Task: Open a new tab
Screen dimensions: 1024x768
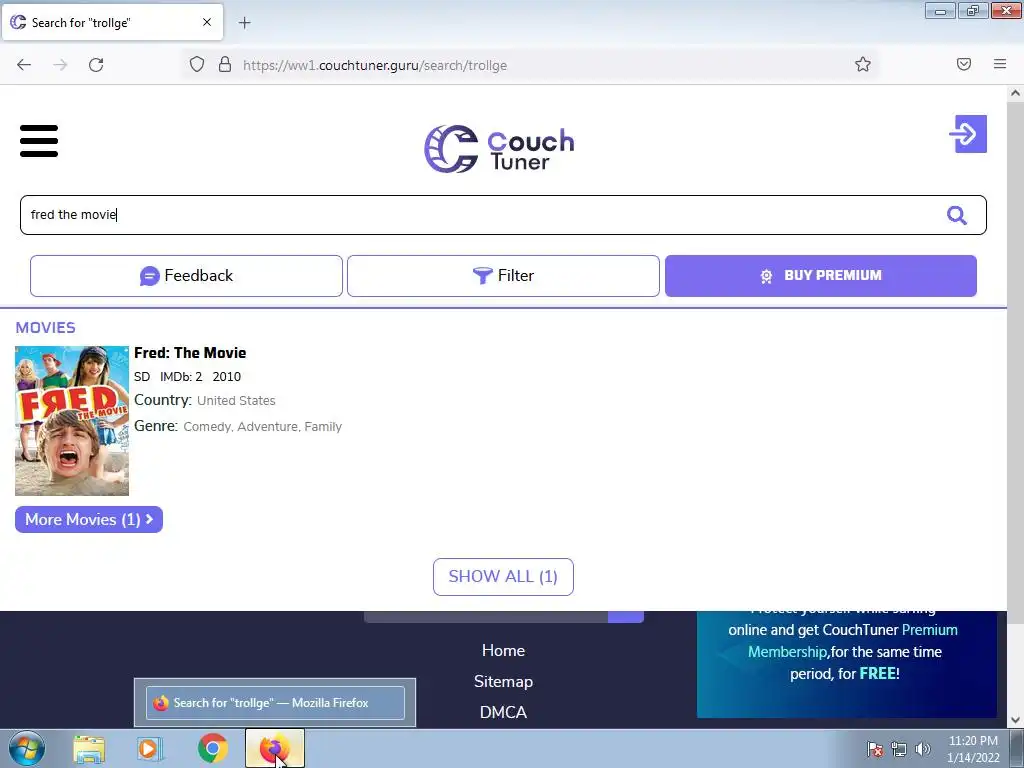Action: click(x=244, y=23)
